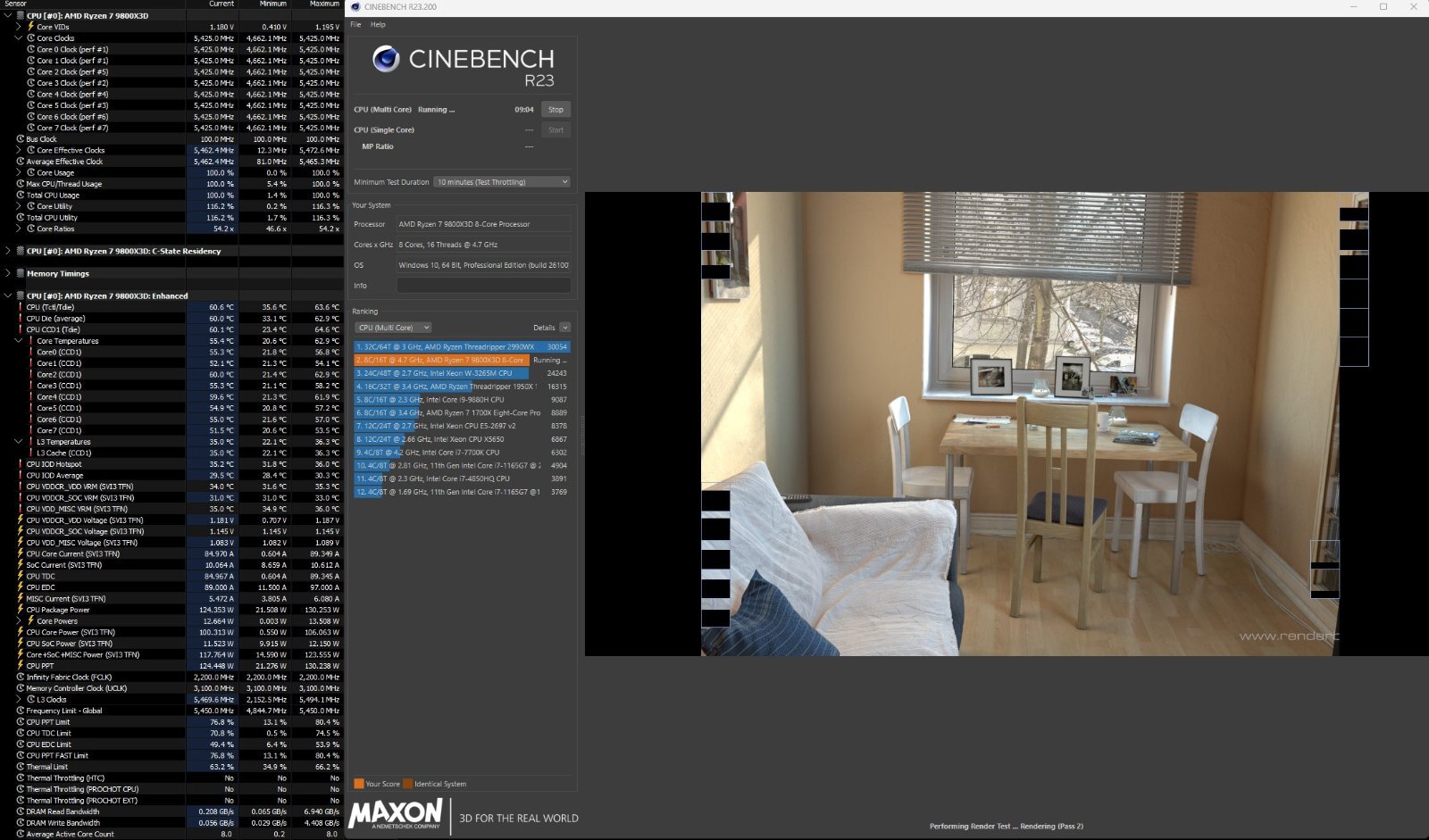This screenshot has width=1429, height=840.
Task: Click the Processor name field
Action: 483,224
